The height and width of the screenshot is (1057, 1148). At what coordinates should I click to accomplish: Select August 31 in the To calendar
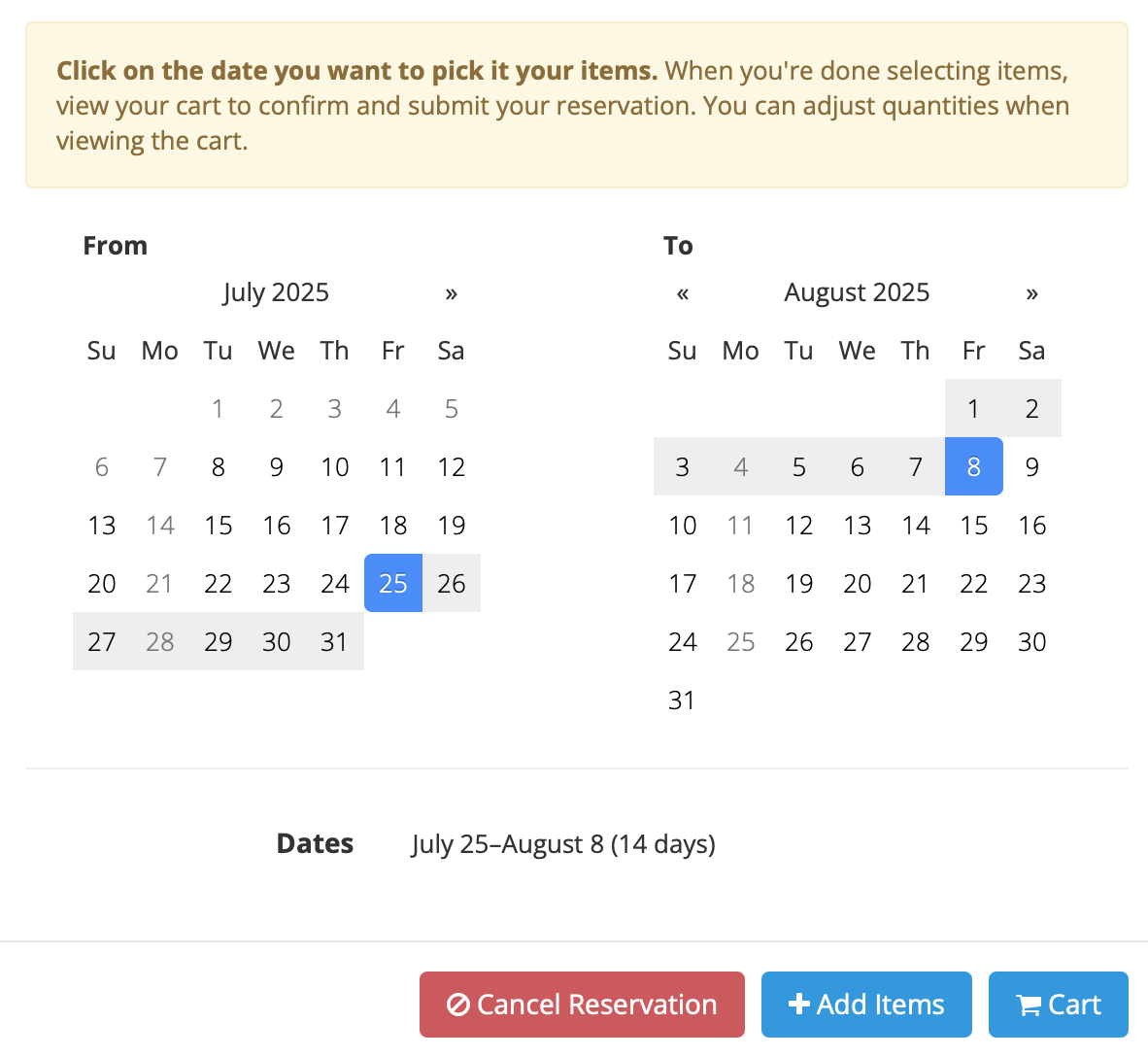[682, 699]
